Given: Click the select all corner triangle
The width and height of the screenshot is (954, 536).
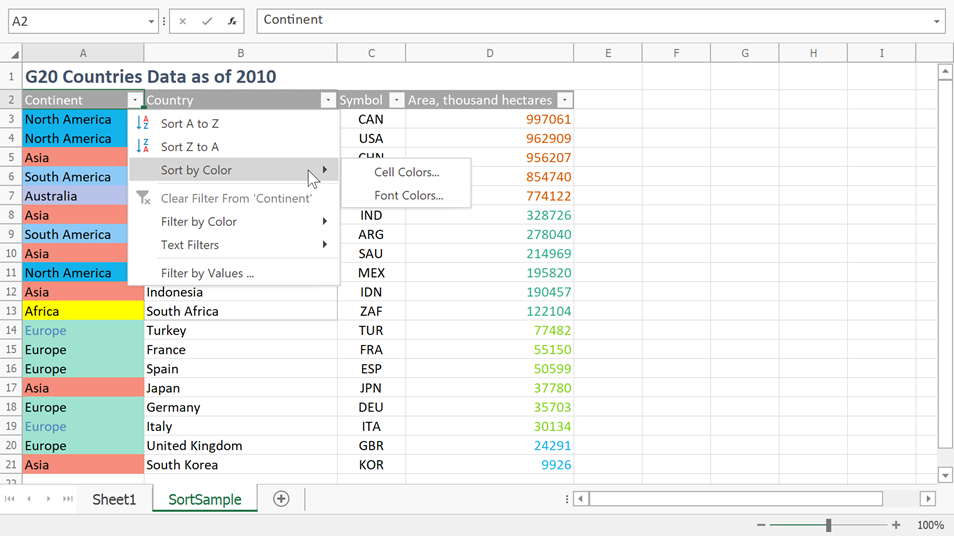Looking at the screenshot, I should 15,55.
